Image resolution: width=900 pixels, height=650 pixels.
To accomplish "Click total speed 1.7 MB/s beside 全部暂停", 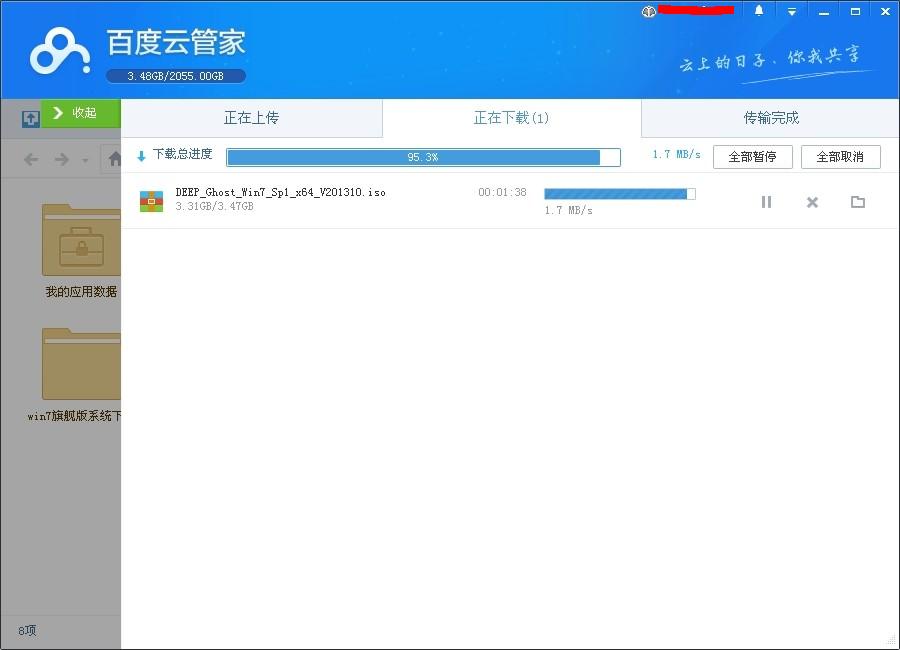I will [x=676, y=154].
